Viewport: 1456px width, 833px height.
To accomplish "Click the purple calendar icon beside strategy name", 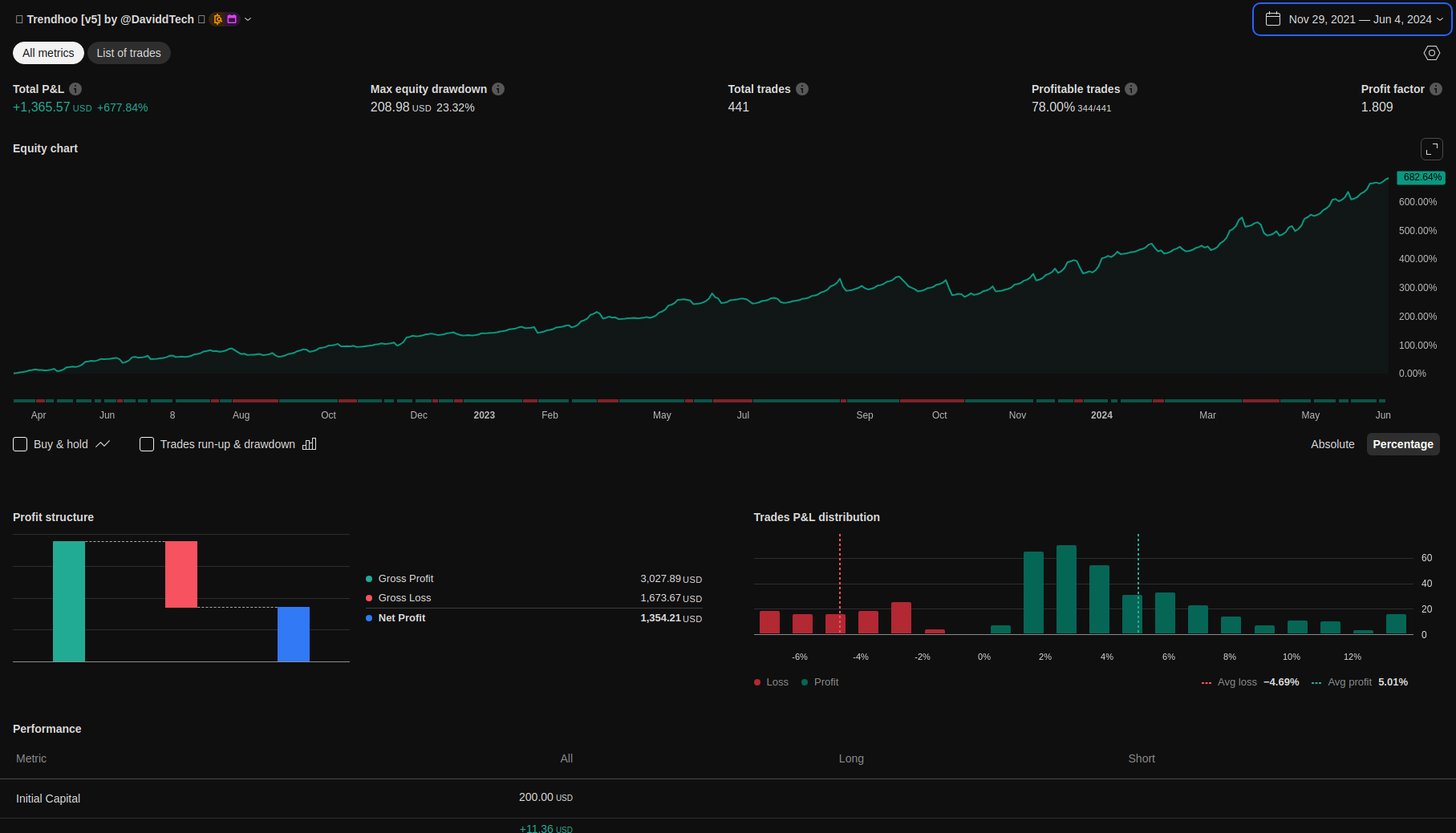I will tap(232, 19).
